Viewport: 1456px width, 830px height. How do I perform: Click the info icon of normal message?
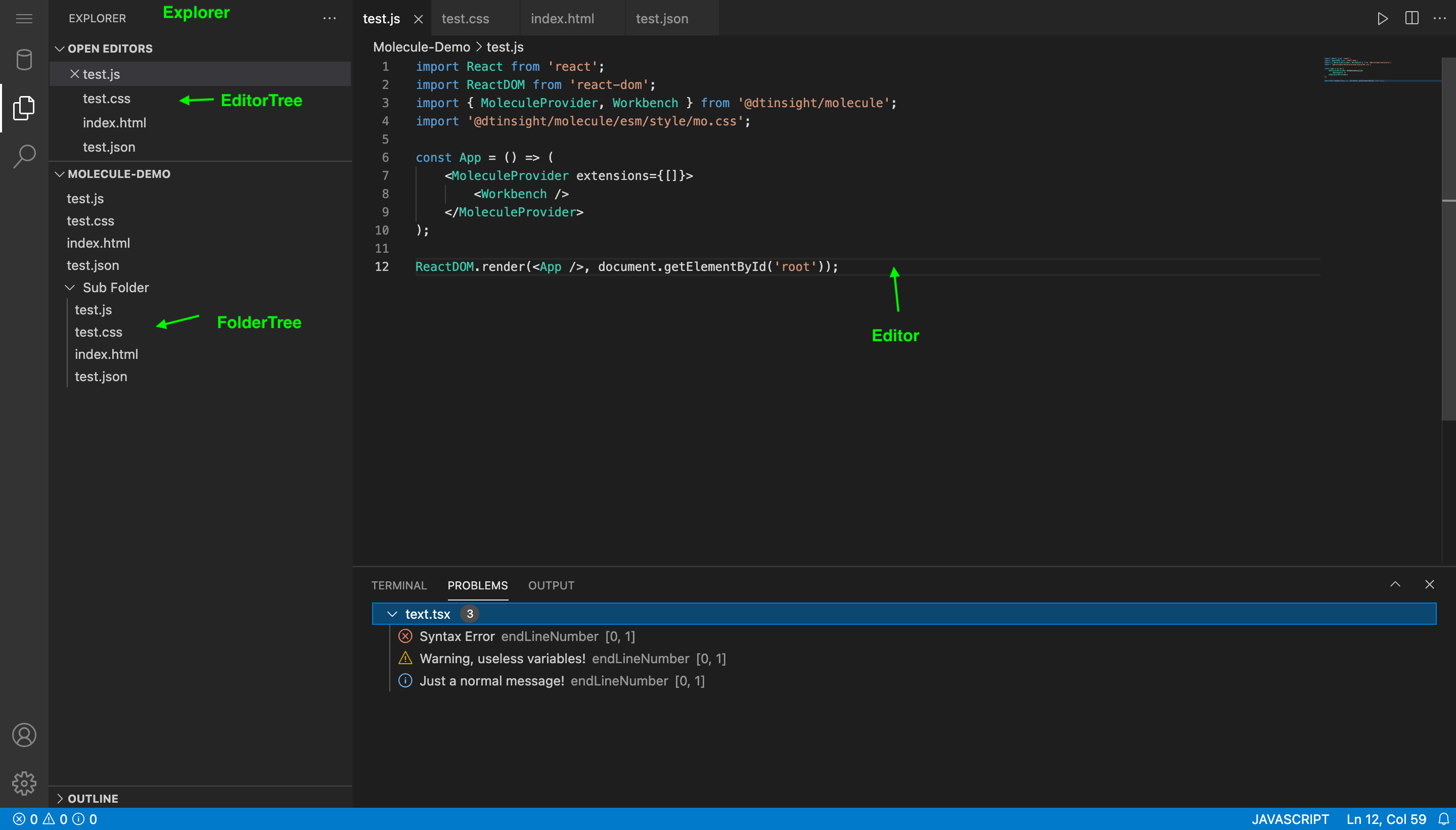405,681
